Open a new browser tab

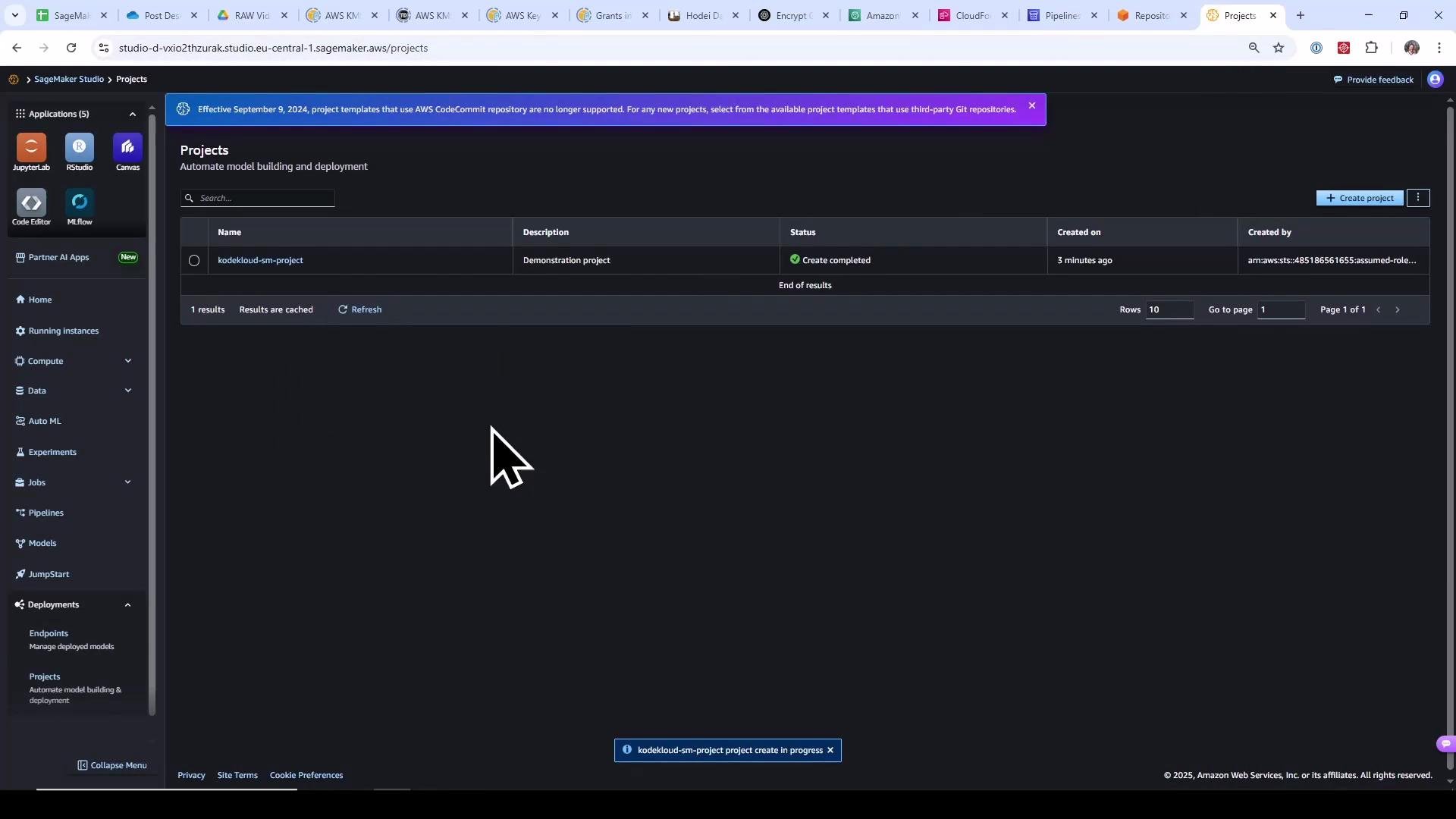pos(1301,15)
